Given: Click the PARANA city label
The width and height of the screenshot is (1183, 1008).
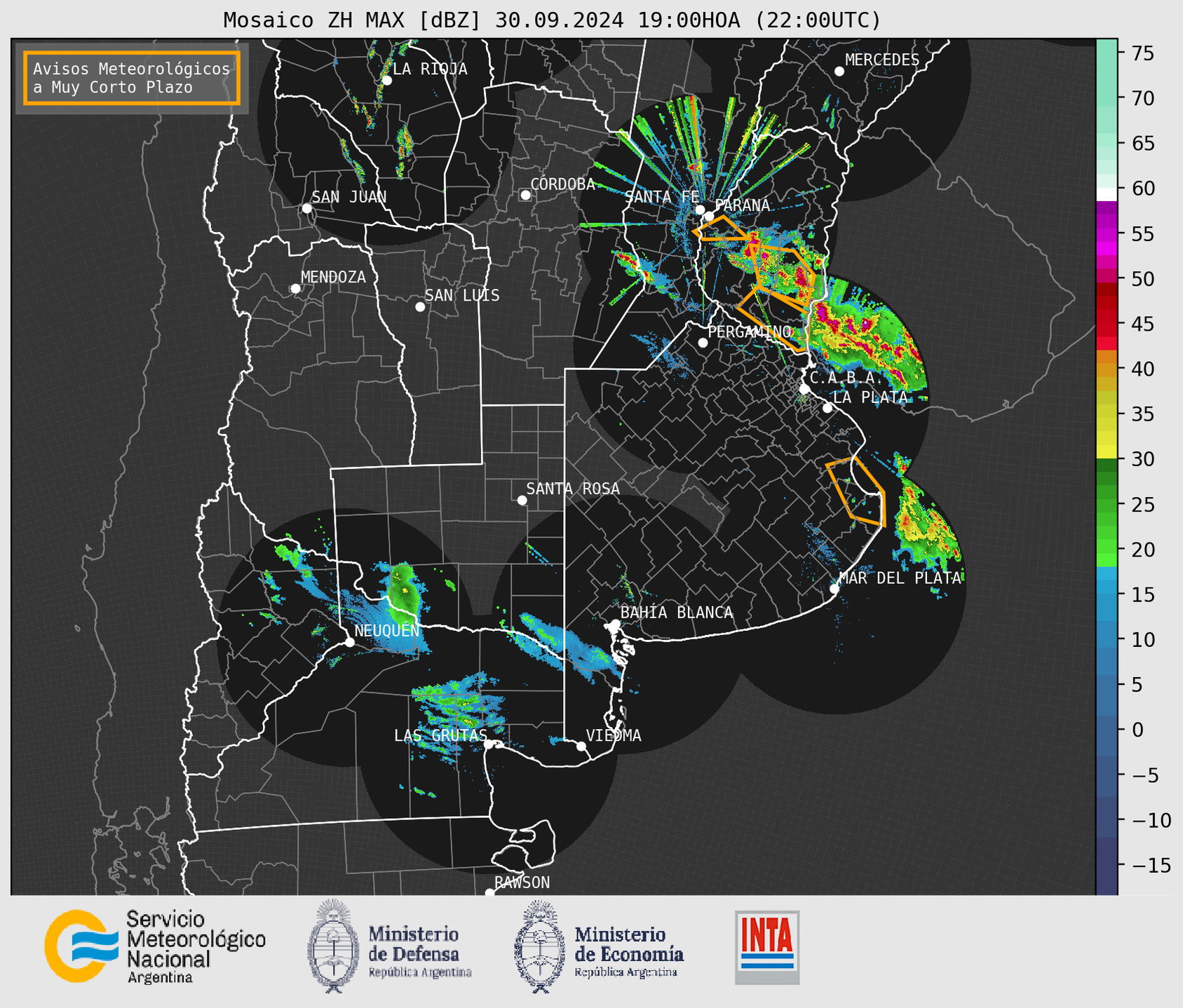Looking at the screenshot, I should [x=742, y=205].
